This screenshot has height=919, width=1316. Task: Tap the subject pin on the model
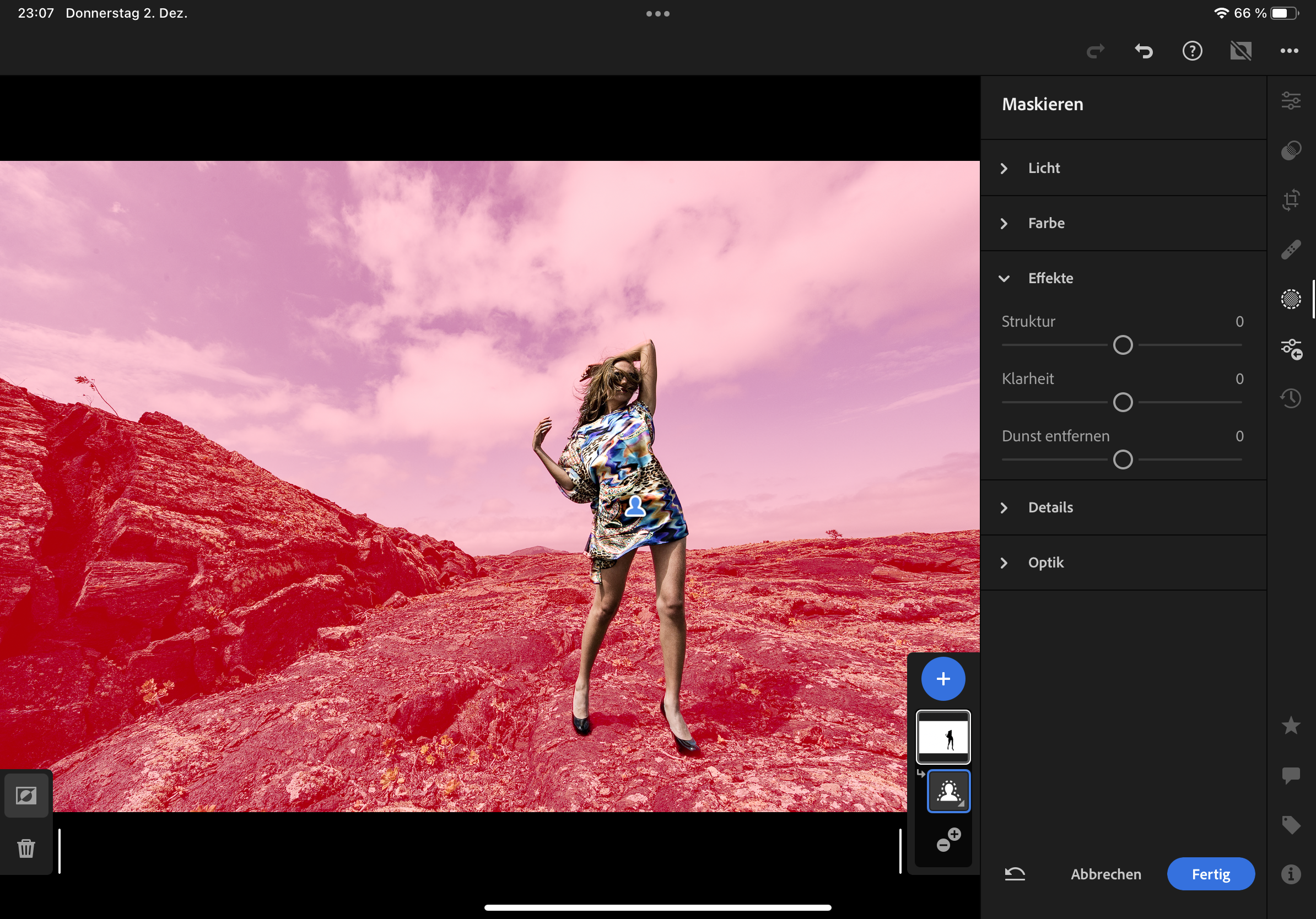tap(634, 506)
